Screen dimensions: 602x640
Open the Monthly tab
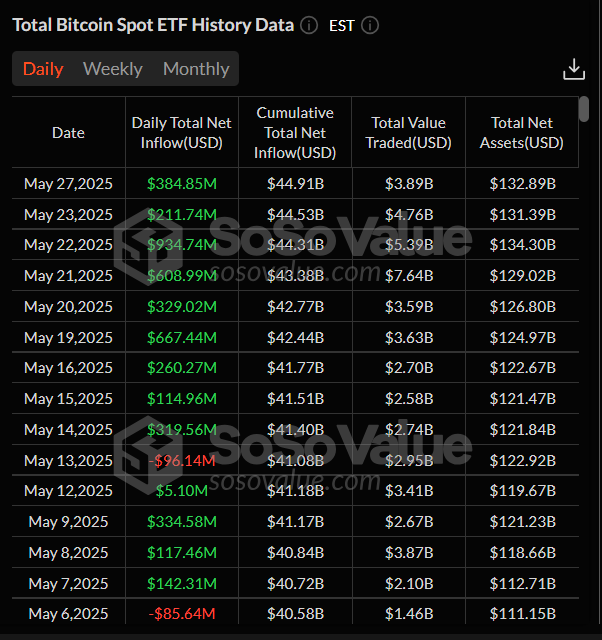196,69
